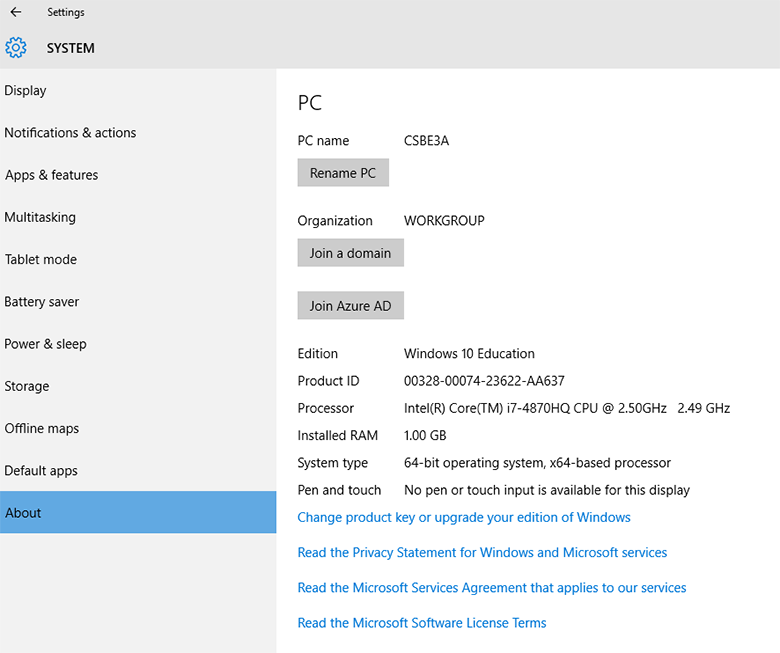Viewport: 780px width, 653px height.
Task: Open the Display settings page
Action: tap(138, 91)
